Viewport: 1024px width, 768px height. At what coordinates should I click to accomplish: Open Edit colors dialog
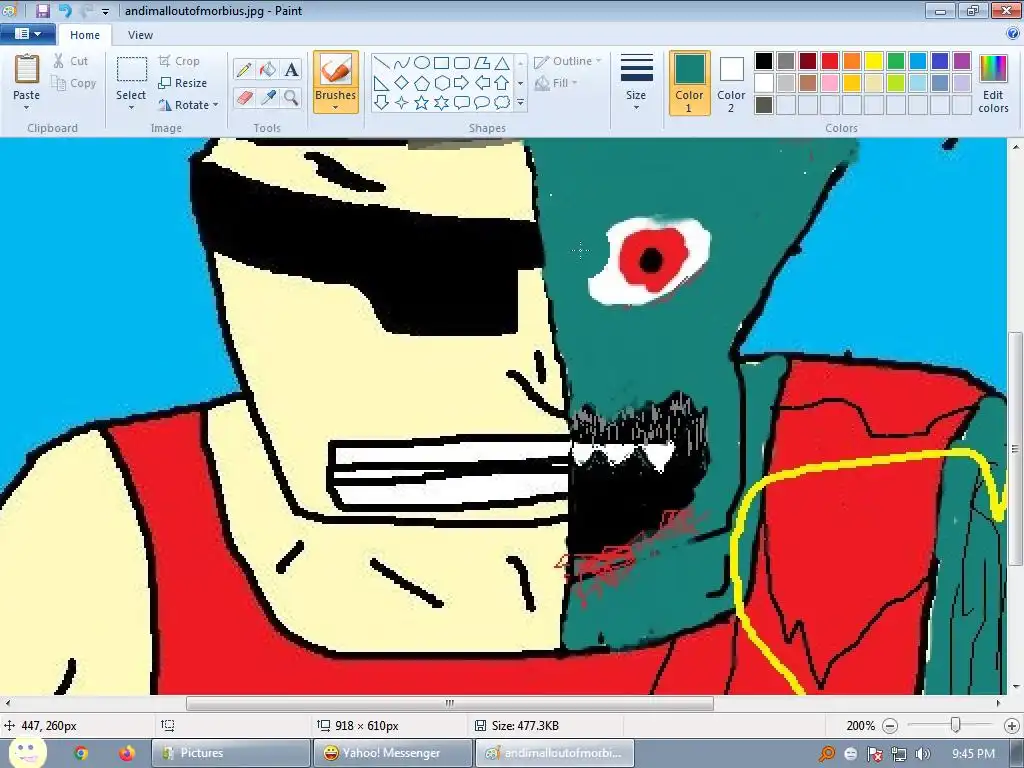pyautogui.click(x=993, y=84)
